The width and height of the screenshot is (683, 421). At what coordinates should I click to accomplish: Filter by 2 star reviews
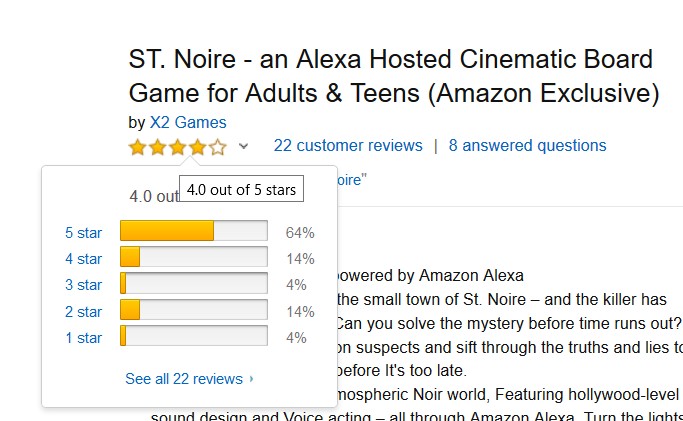[84, 312]
